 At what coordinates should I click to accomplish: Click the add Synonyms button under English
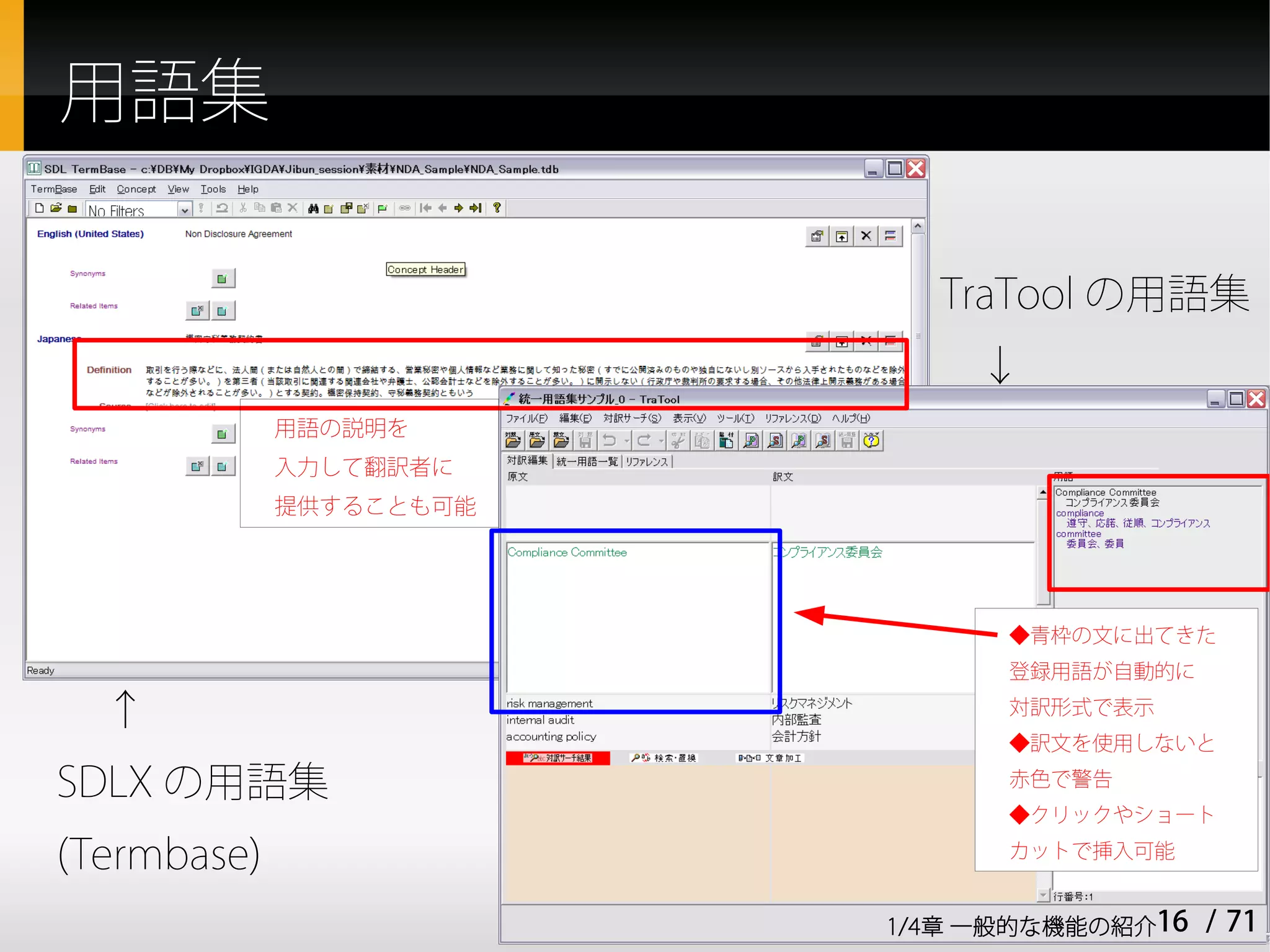point(223,278)
